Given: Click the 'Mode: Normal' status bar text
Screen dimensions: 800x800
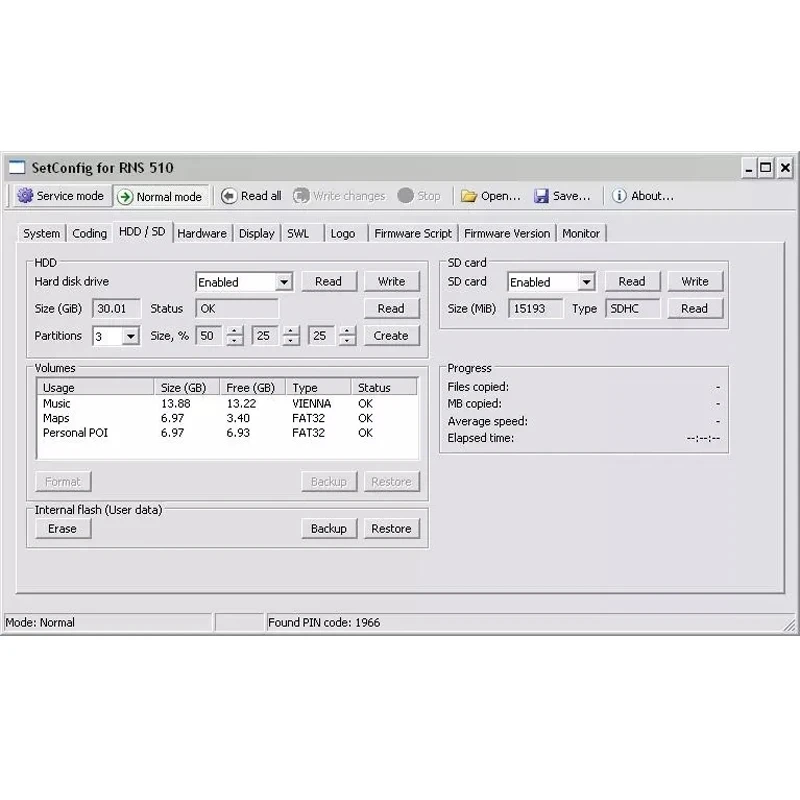Looking at the screenshot, I should [x=40, y=622].
